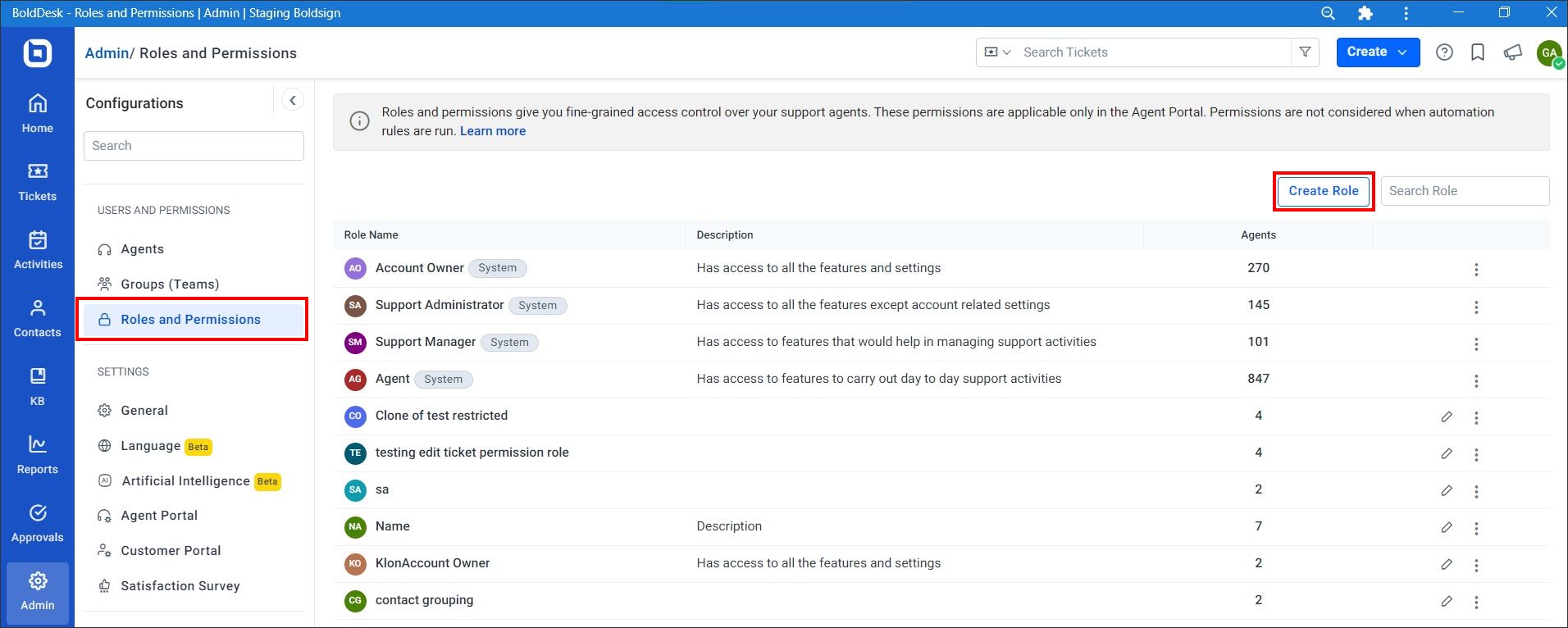Open Approvals section
Image resolution: width=1568 pixels, height=628 pixels.
(x=38, y=523)
